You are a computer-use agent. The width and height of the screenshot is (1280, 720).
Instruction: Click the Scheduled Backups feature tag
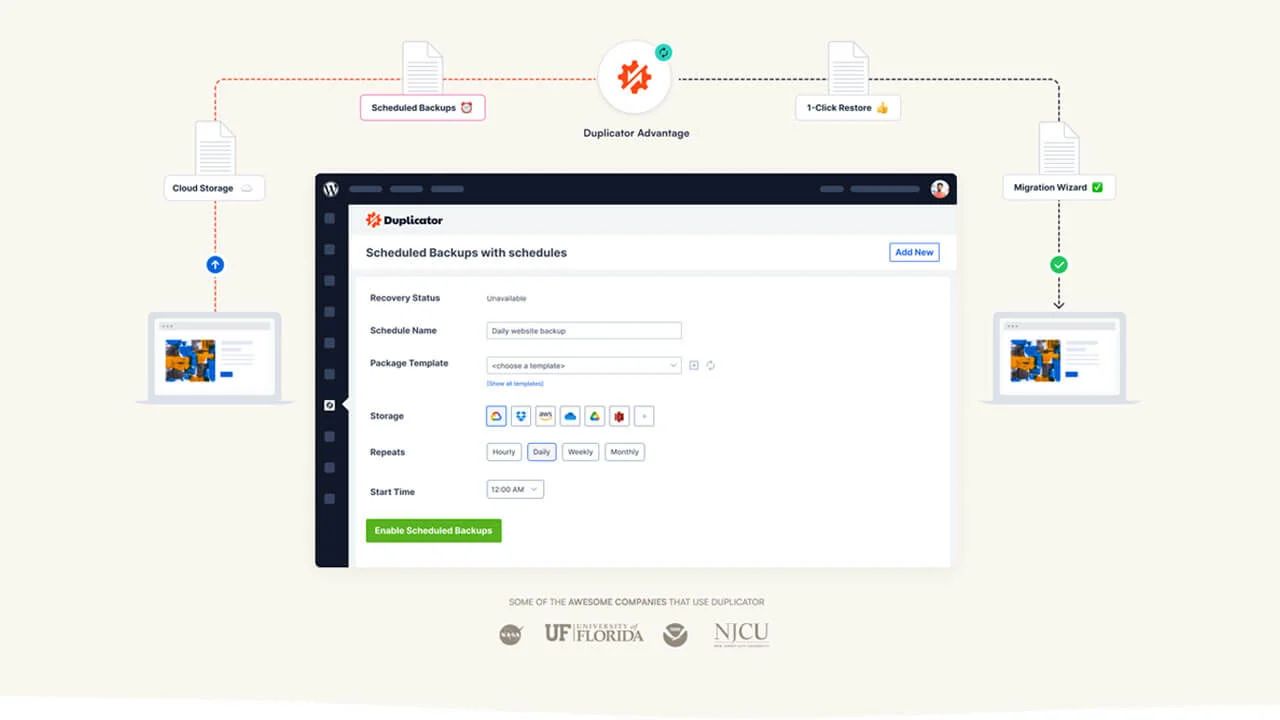[423, 108]
